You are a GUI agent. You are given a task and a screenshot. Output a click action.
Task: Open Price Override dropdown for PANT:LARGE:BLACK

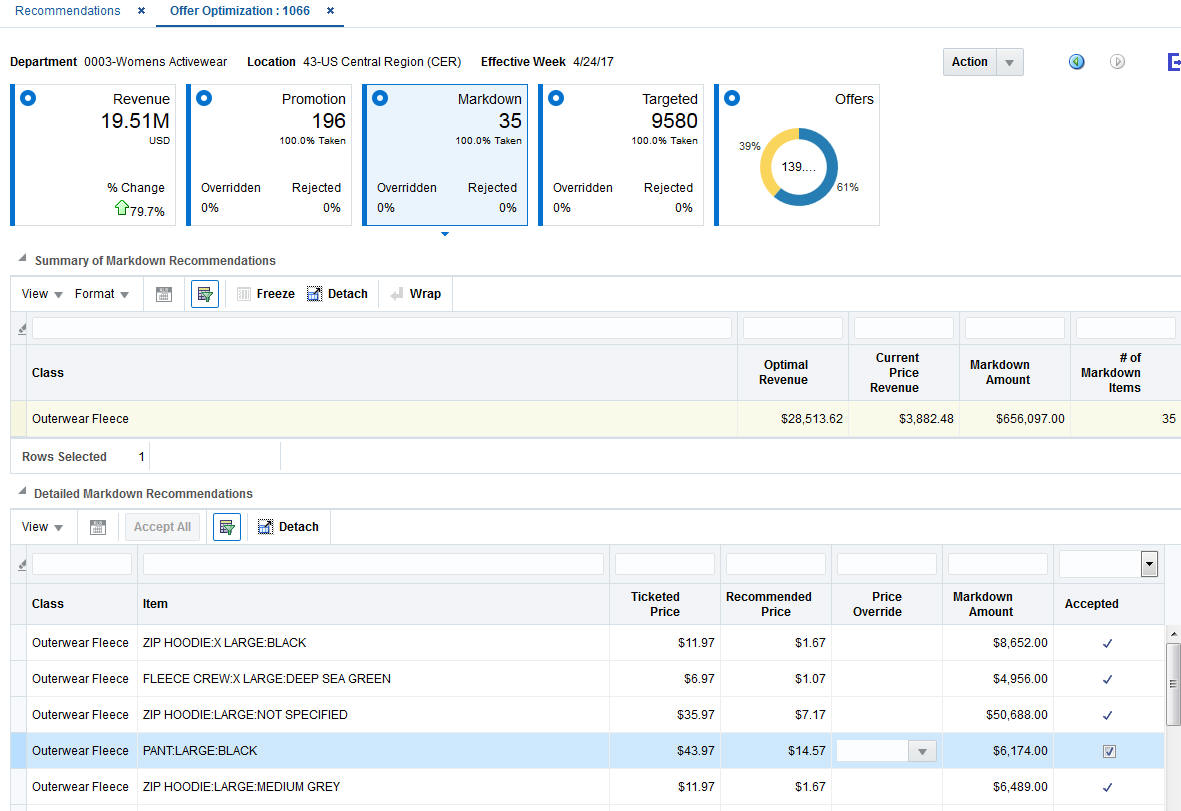click(922, 751)
